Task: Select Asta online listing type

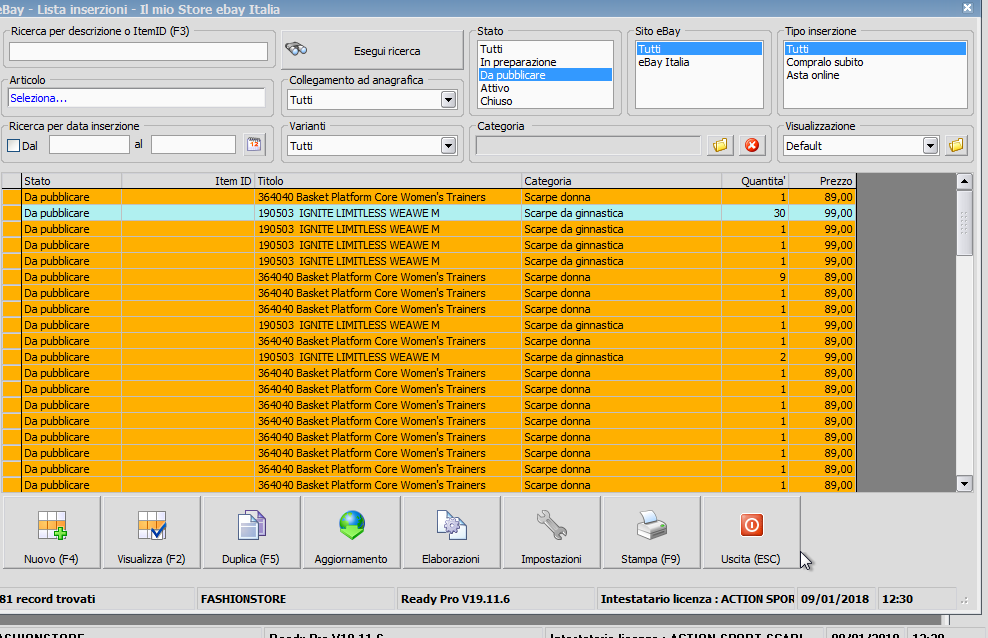Action: (x=875, y=75)
